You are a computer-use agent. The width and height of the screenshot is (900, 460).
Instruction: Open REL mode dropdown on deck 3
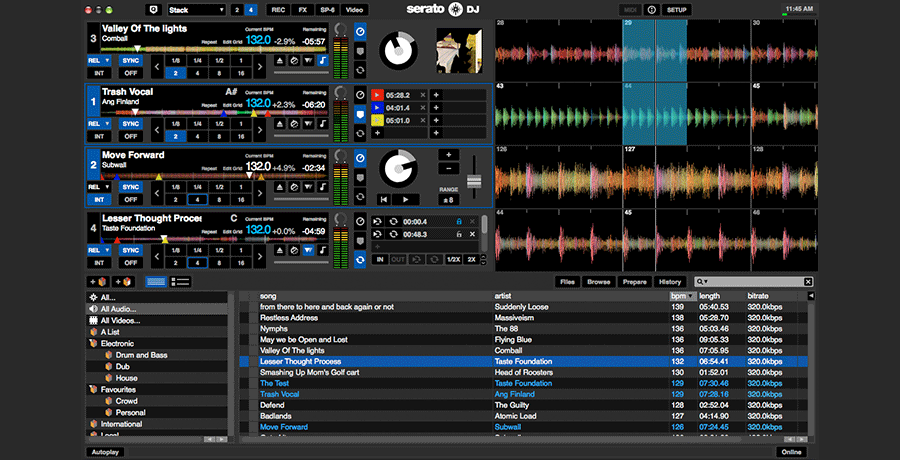[x=107, y=60]
